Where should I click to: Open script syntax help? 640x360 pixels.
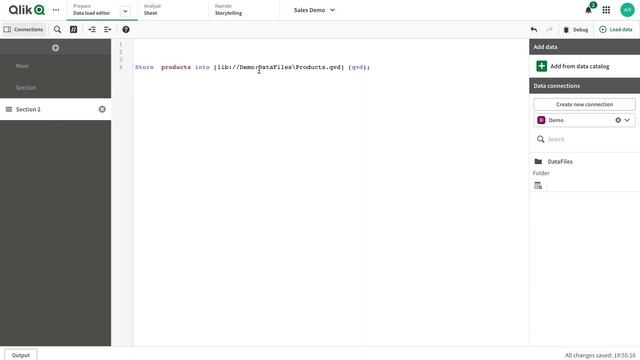[x=126, y=29]
